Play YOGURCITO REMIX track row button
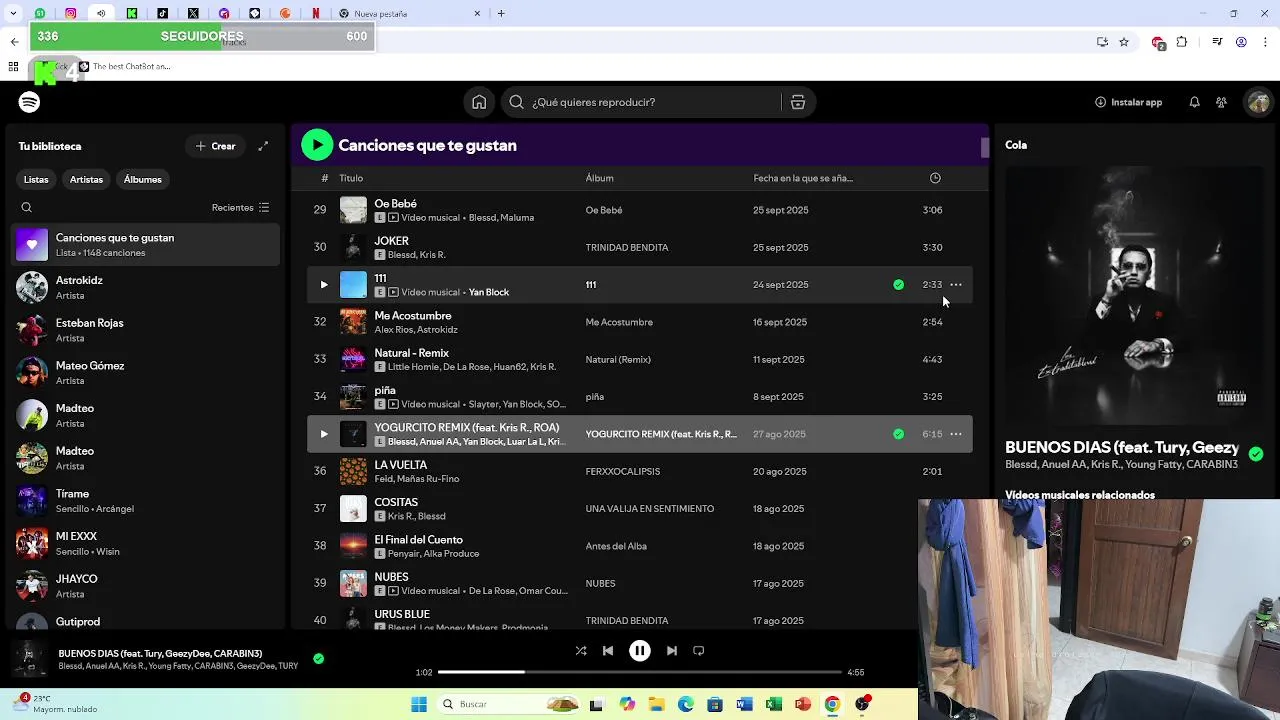 click(323, 434)
